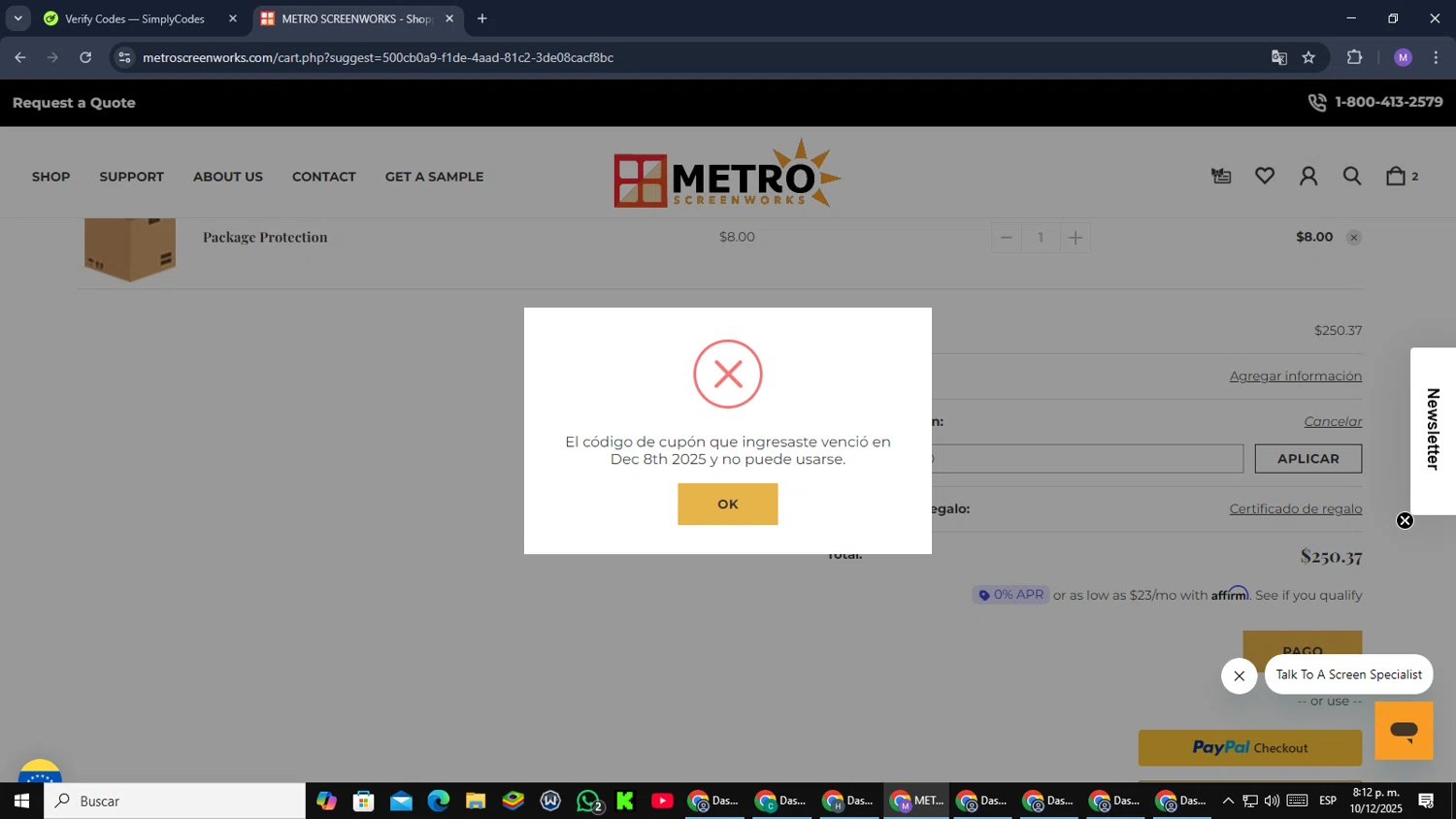Click the address bar URL

pos(378,57)
